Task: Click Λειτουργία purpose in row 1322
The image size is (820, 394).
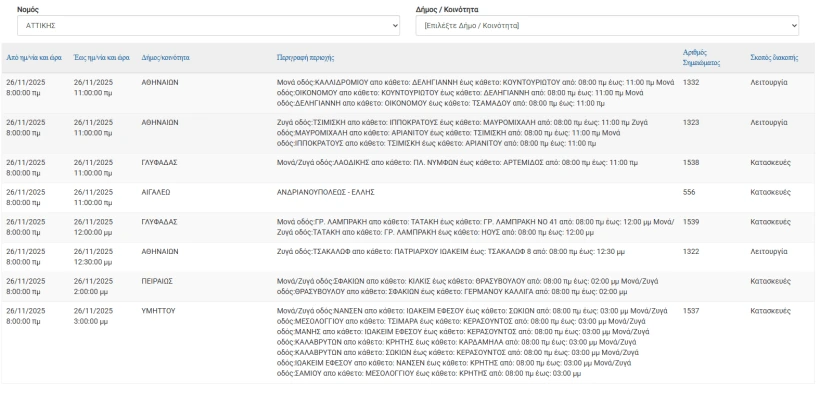Action: tap(769, 252)
